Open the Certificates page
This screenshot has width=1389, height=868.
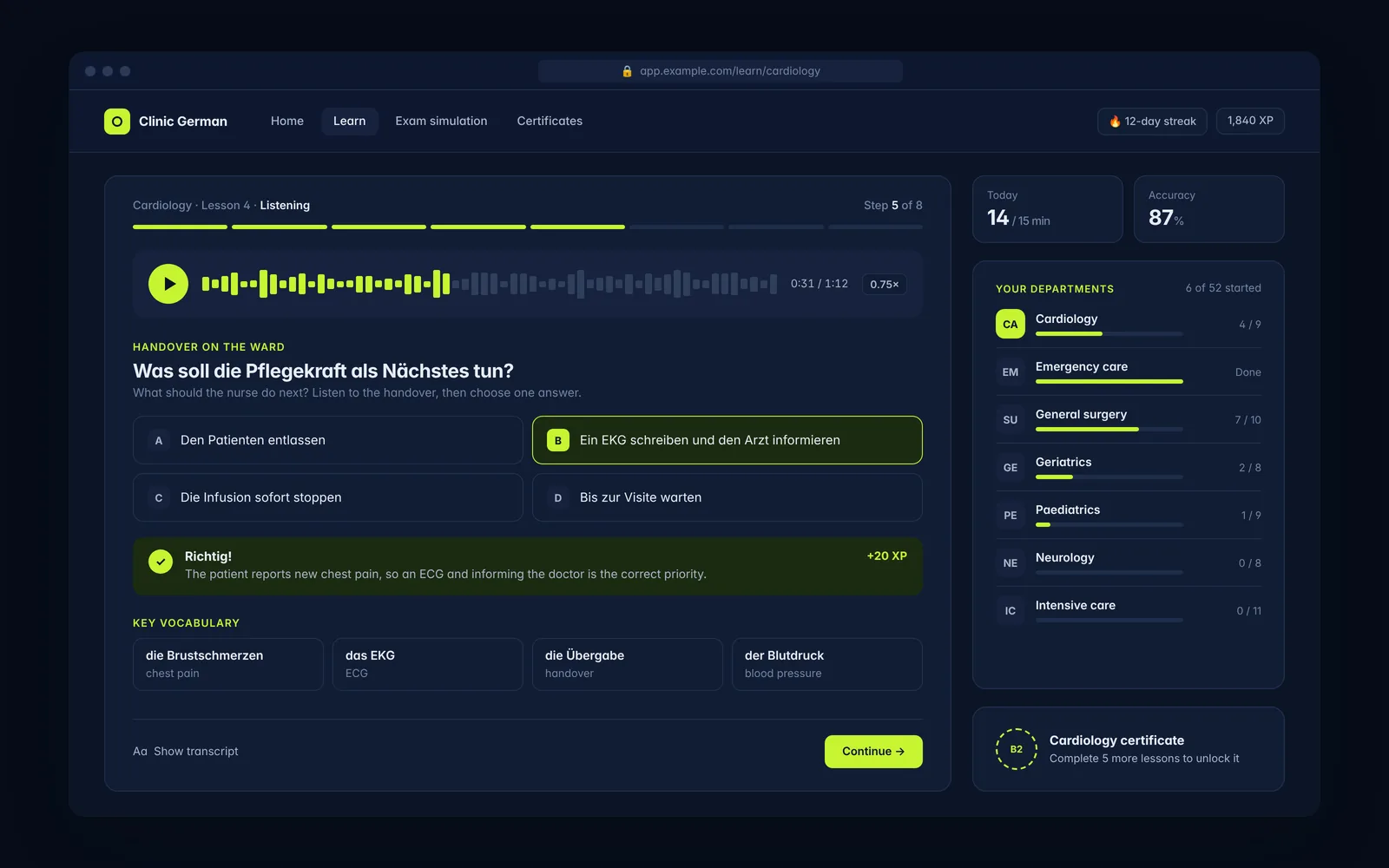(x=550, y=121)
